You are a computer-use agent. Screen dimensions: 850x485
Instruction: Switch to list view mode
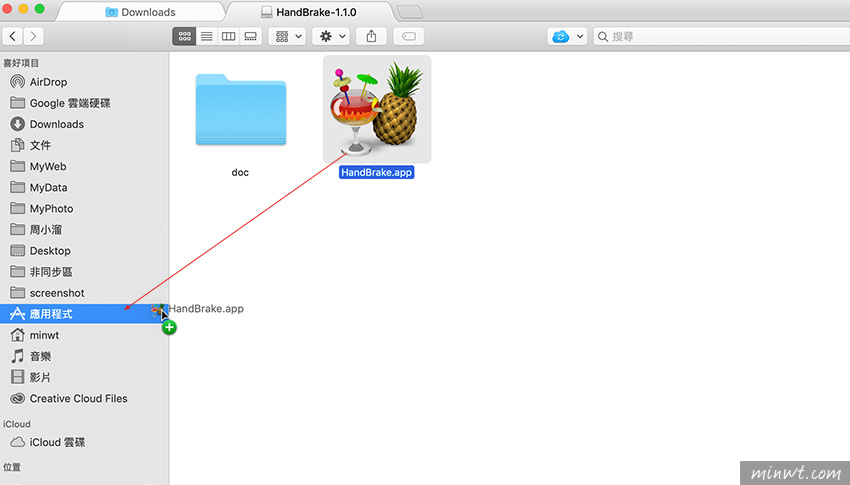207,36
